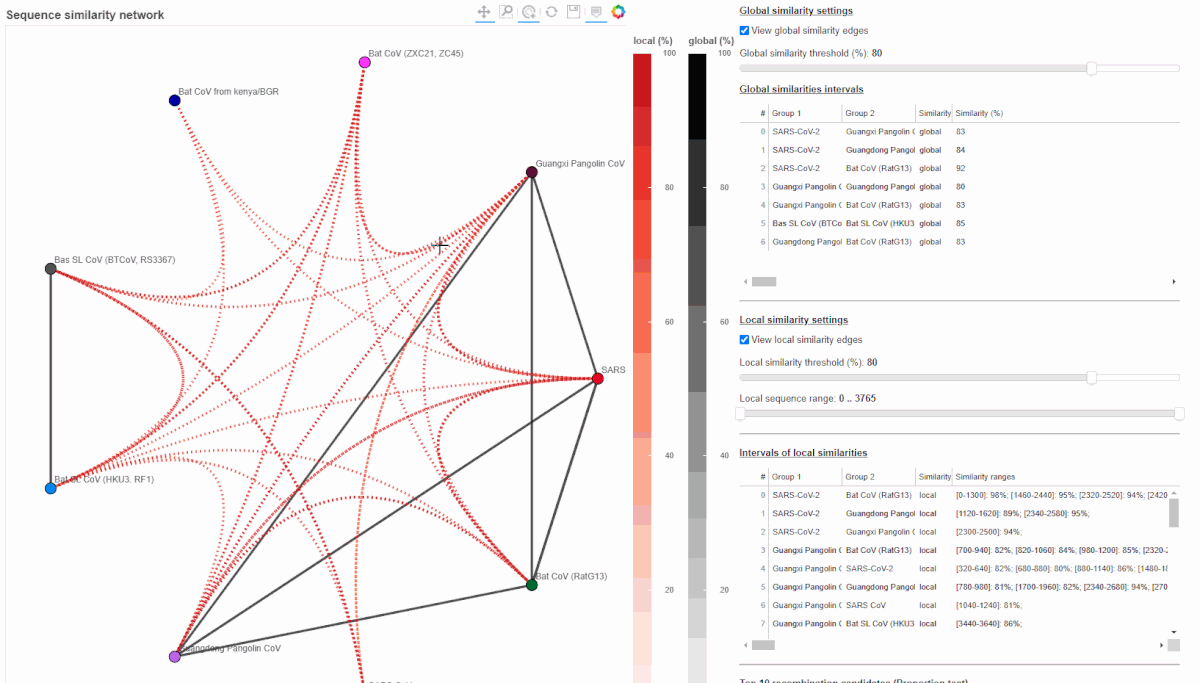Sort local table by Group 1 header
The width and height of the screenshot is (1200, 683).
805,477
